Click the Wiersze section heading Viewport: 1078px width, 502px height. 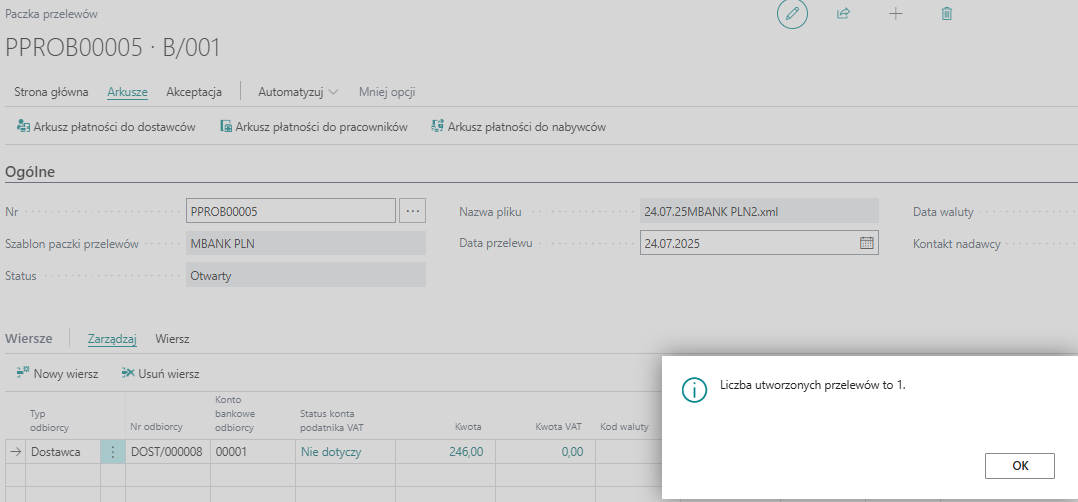29,338
